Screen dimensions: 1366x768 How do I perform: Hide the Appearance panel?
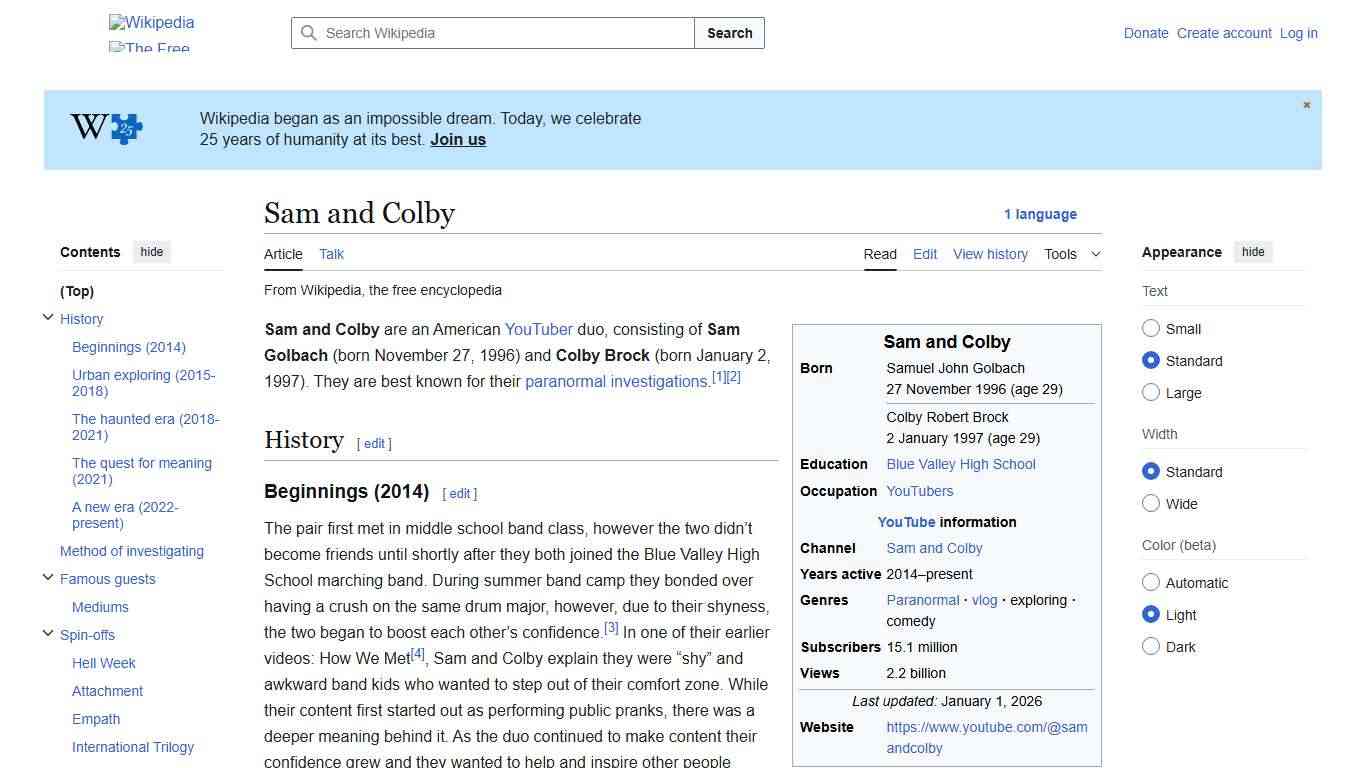1253,252
